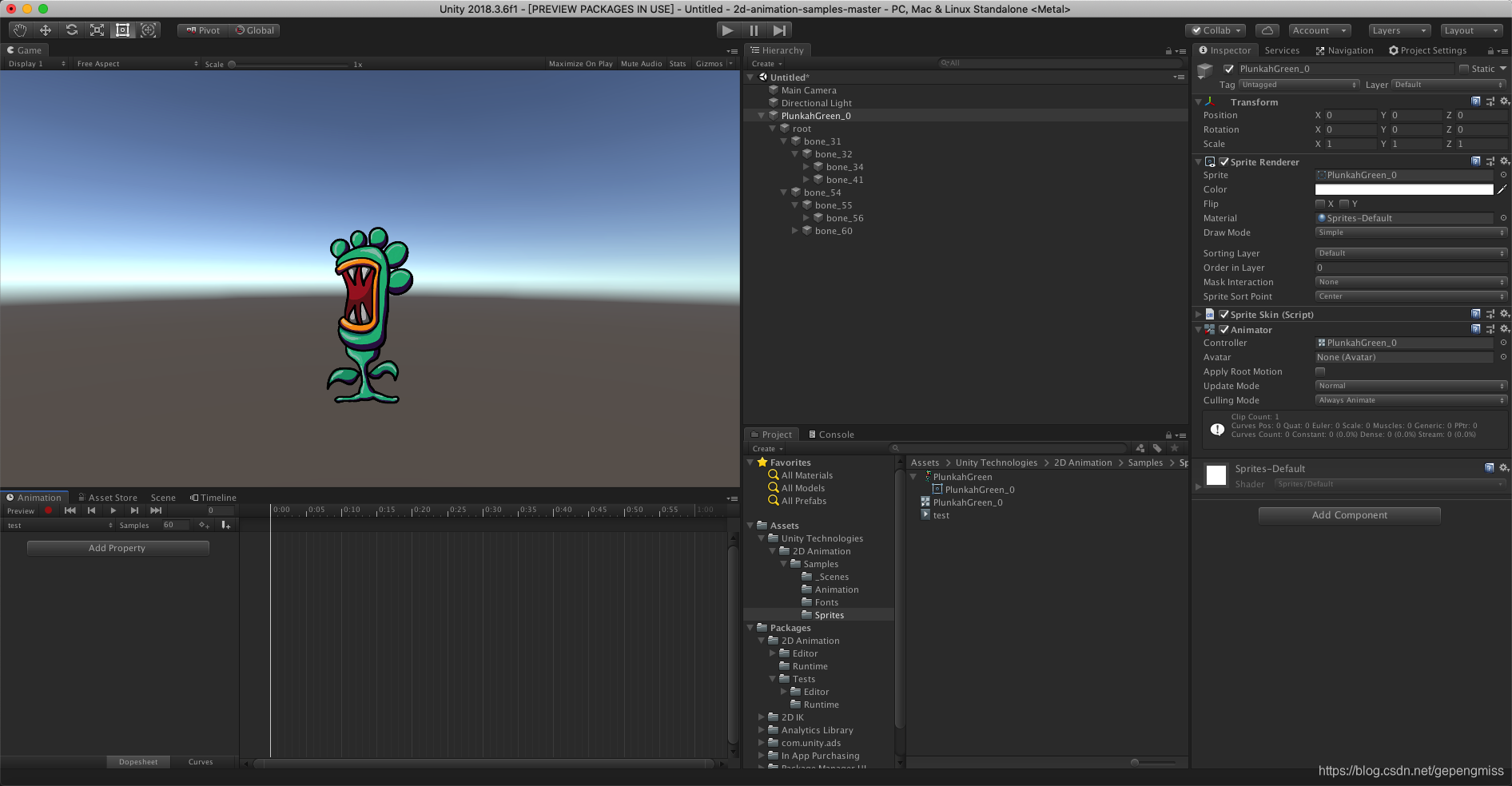Select the Rect Transform tool
The height and width of the screenshot is (786, 1512).
click(x=122, y=30)
